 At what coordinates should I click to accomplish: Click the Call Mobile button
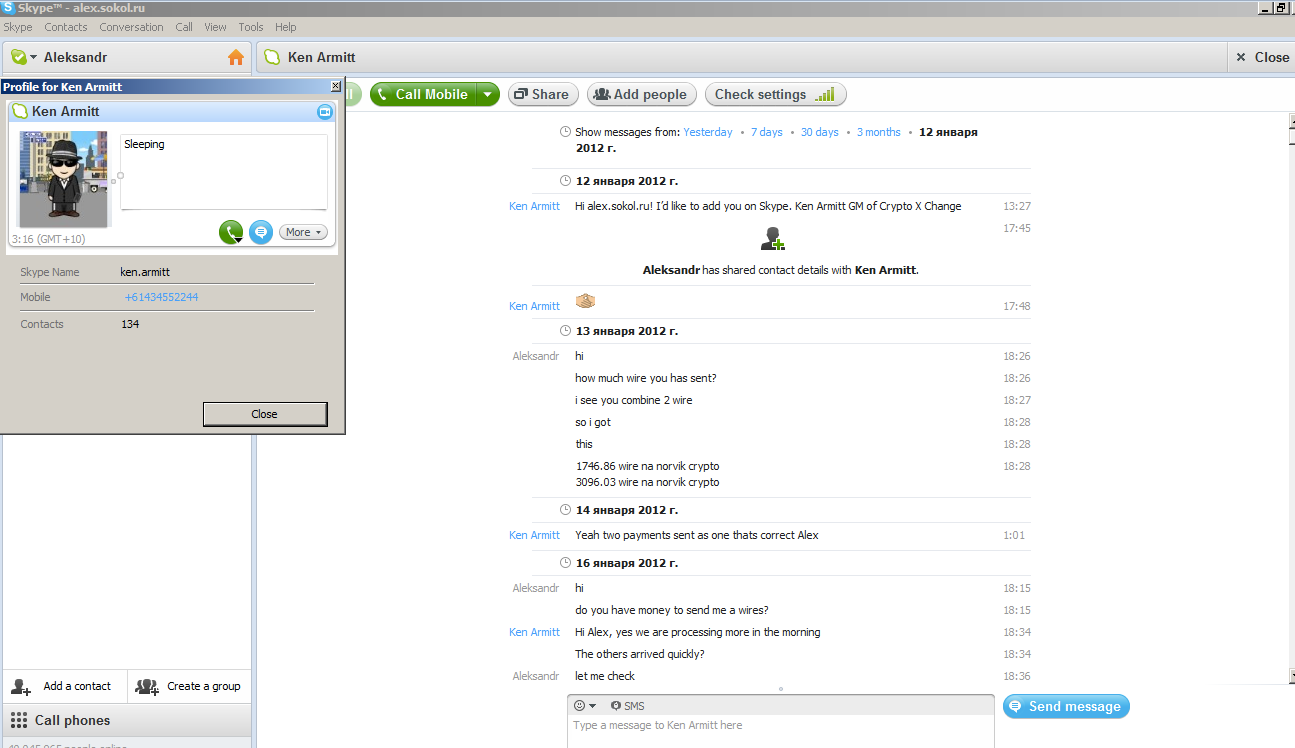pyautogui.click(x=424, y=94)
